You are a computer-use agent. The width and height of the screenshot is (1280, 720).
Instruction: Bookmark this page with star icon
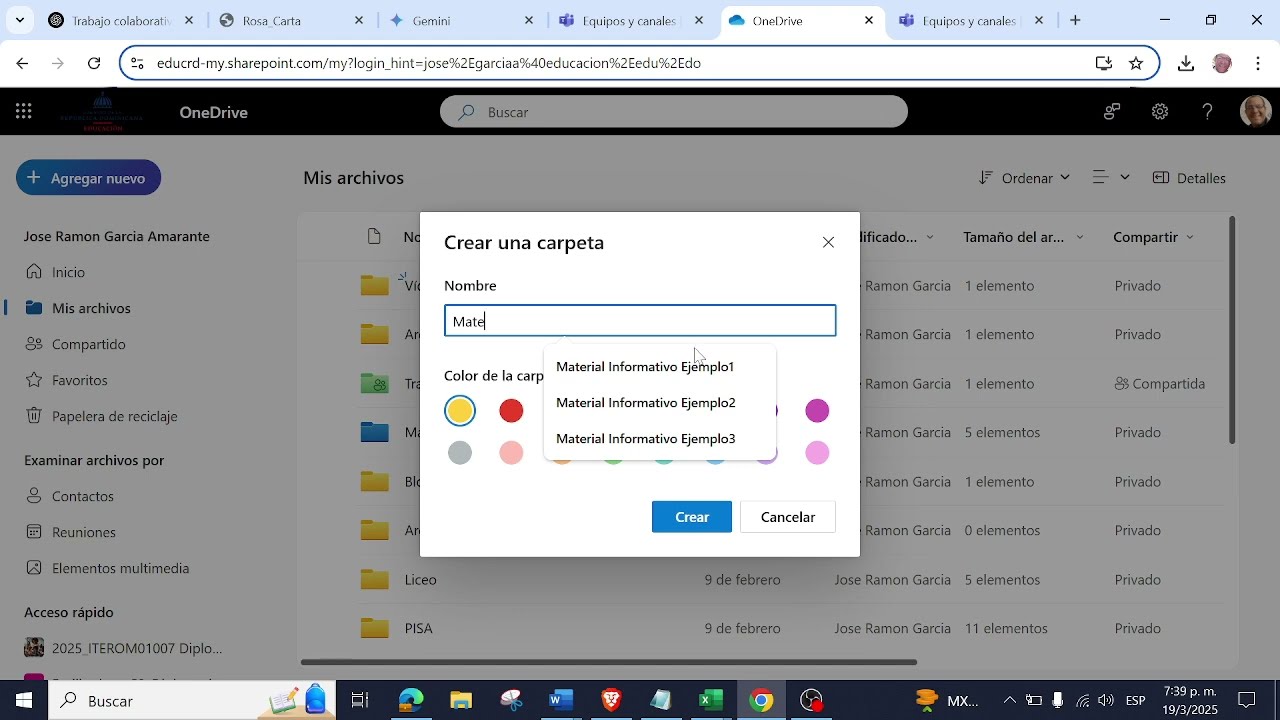pos(1136,63)
